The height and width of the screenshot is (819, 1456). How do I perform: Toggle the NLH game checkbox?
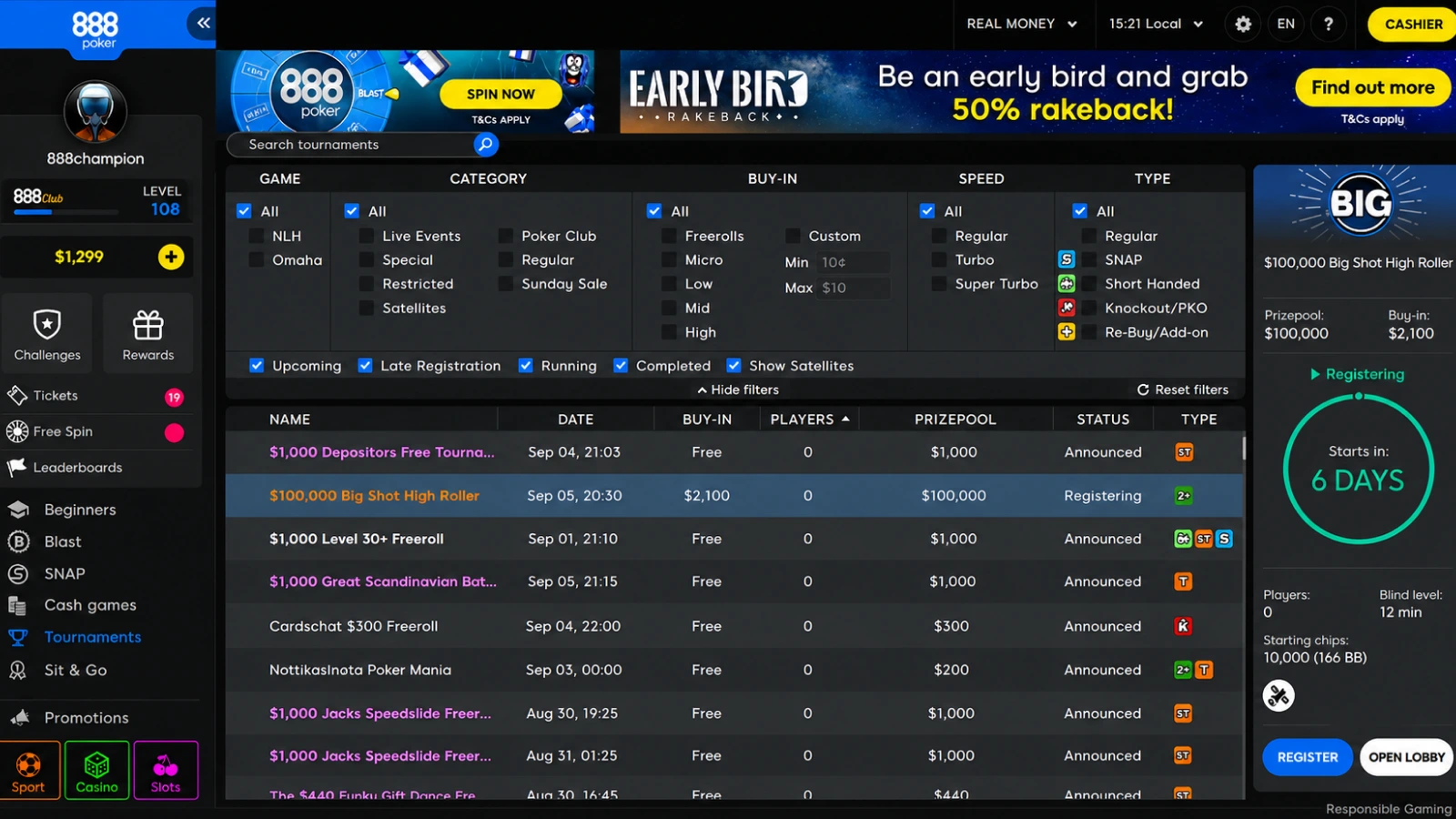click(x=257, y=236)
